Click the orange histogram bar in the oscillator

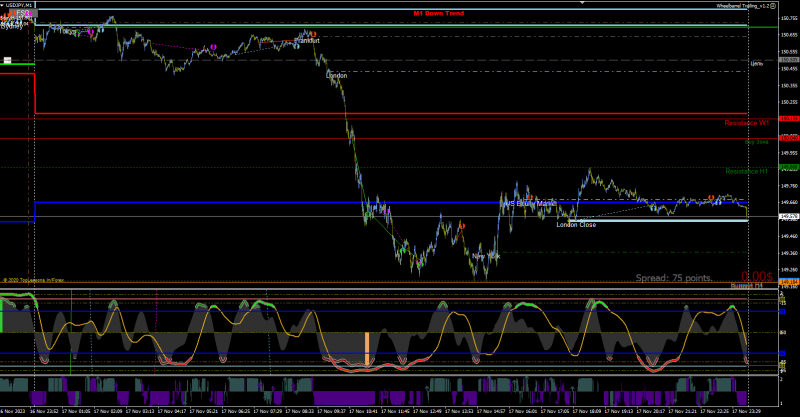click(x=366, y=349)
